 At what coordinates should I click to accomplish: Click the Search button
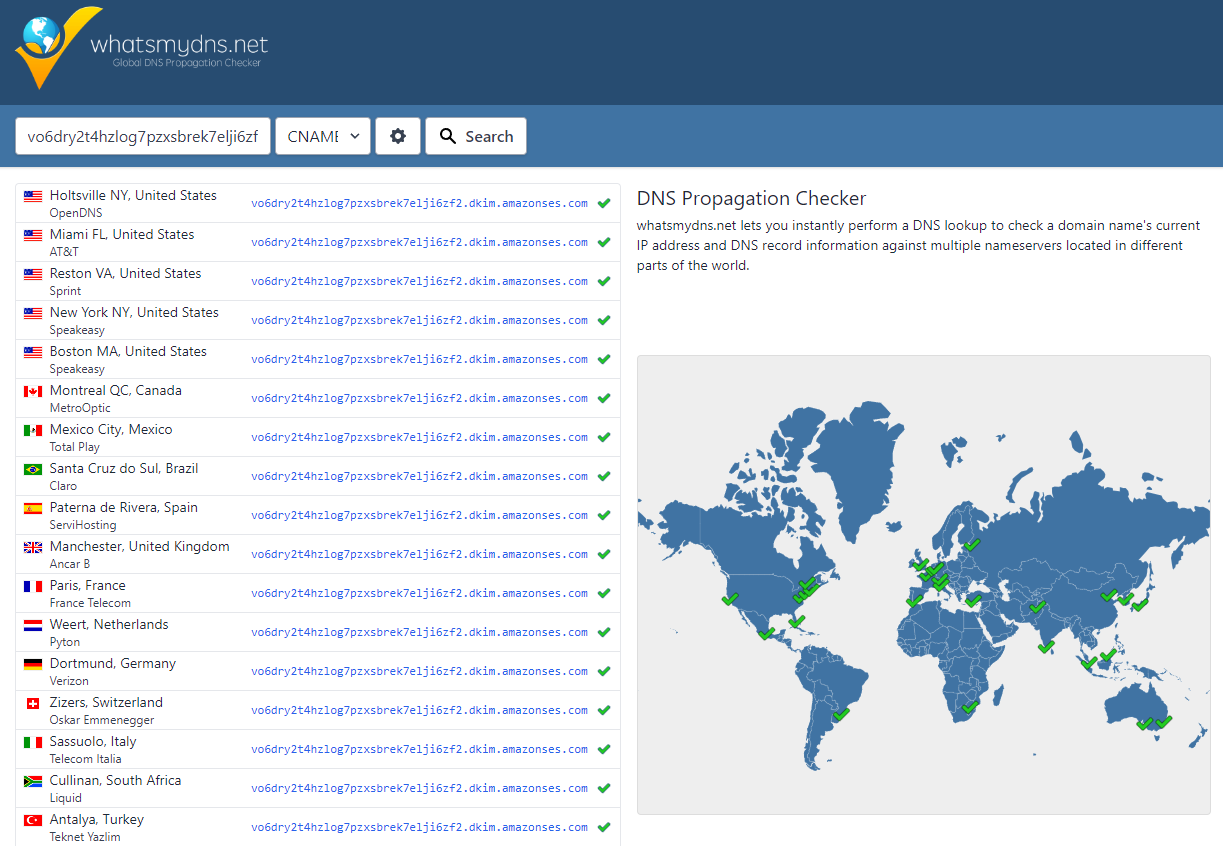coord(476,136)
